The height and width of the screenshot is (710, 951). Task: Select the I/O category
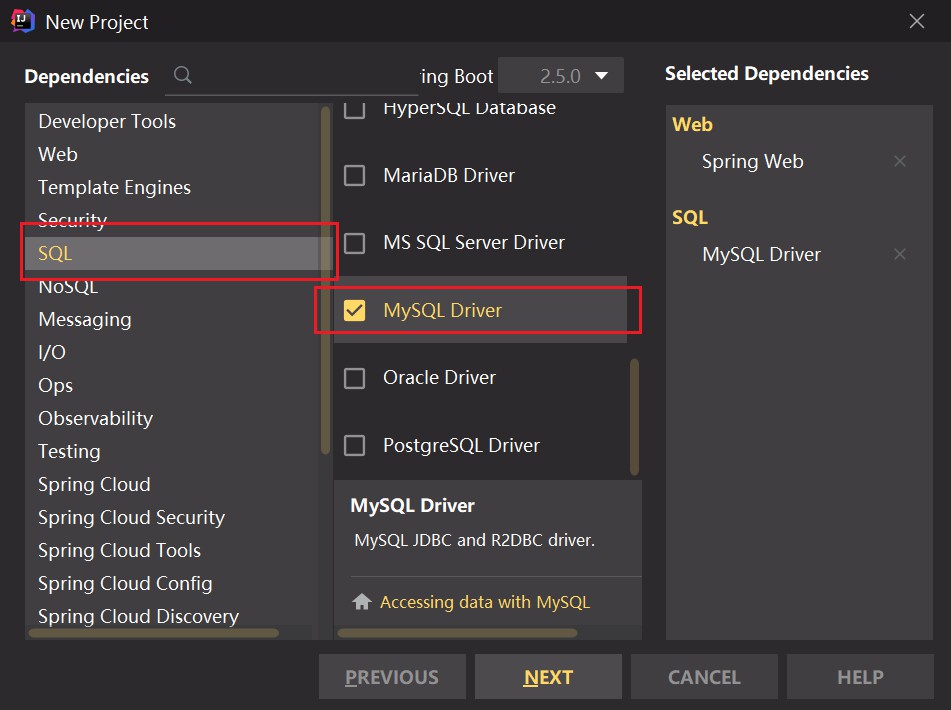point(172,352)
